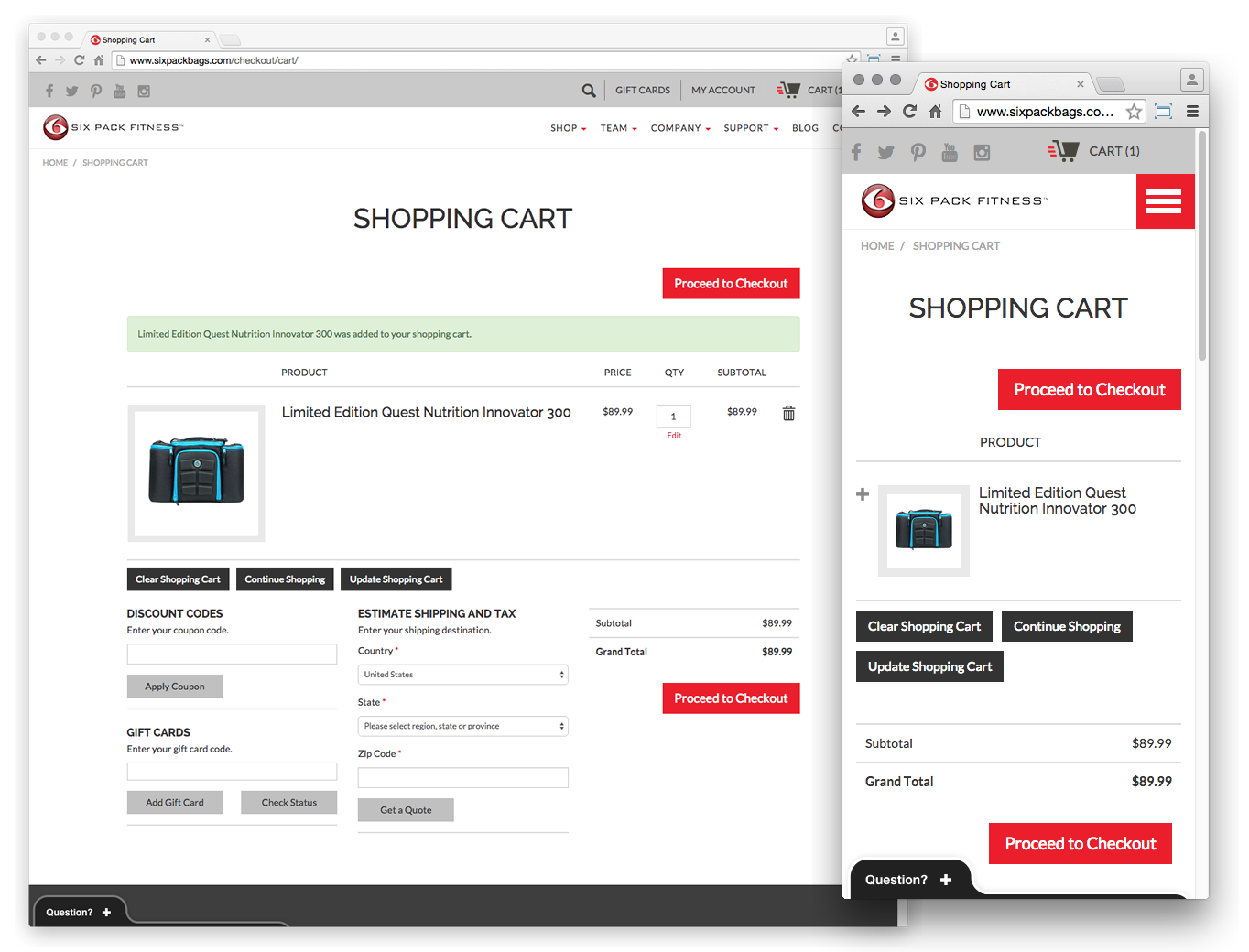Click Instagram icon in small mobile window
1249x952 pixels.
tap(982, 152)
